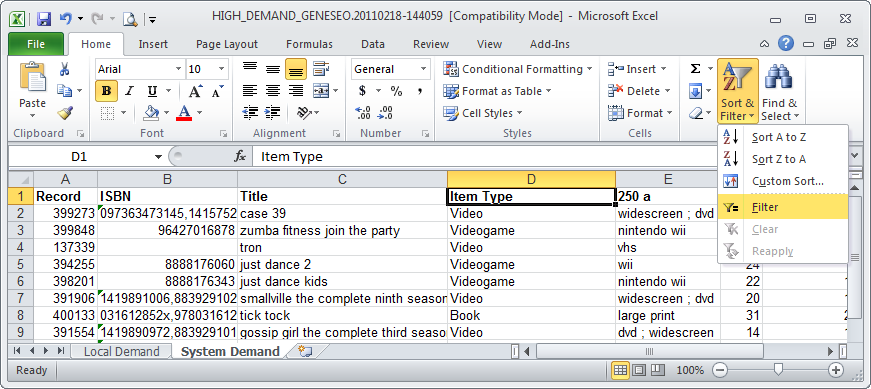Set bottom vertical alignment
Image resolution: width=871 pixels, height=389 pixels.
296,69
